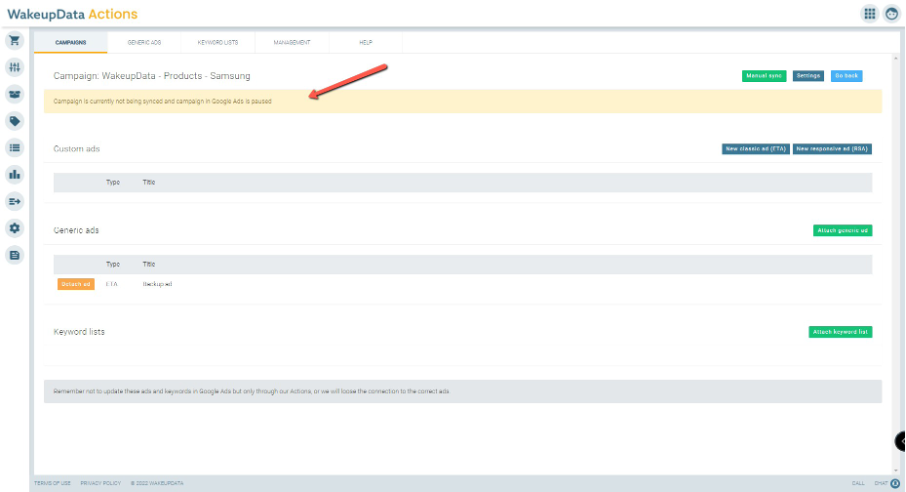This screenshot has width=906, height=492.
Task: Select the campaign title WakeupData - Products - Samsung
Action: coord(176,76)
